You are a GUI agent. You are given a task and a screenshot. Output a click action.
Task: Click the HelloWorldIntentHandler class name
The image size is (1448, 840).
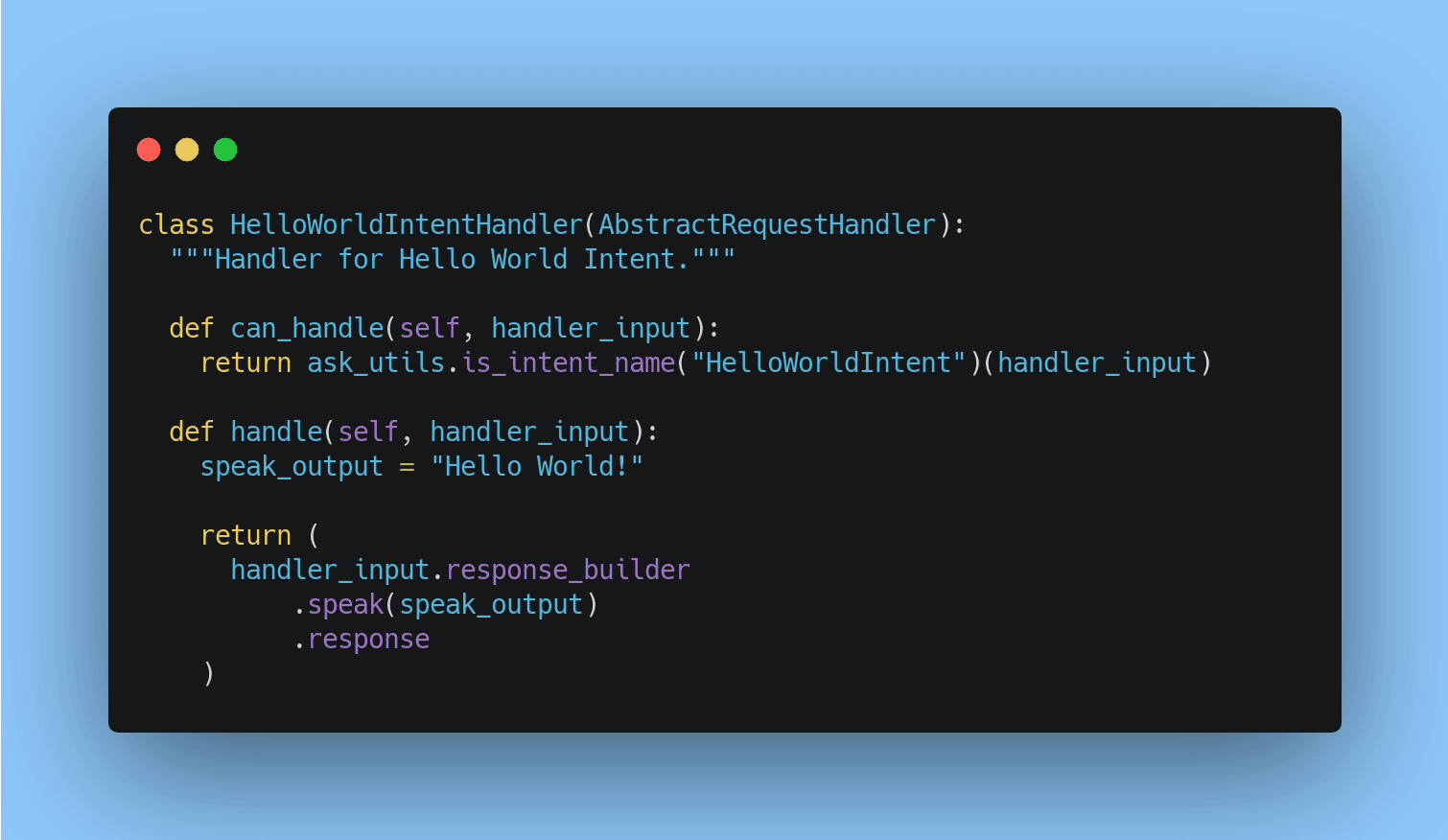click(x=407, y=225)
